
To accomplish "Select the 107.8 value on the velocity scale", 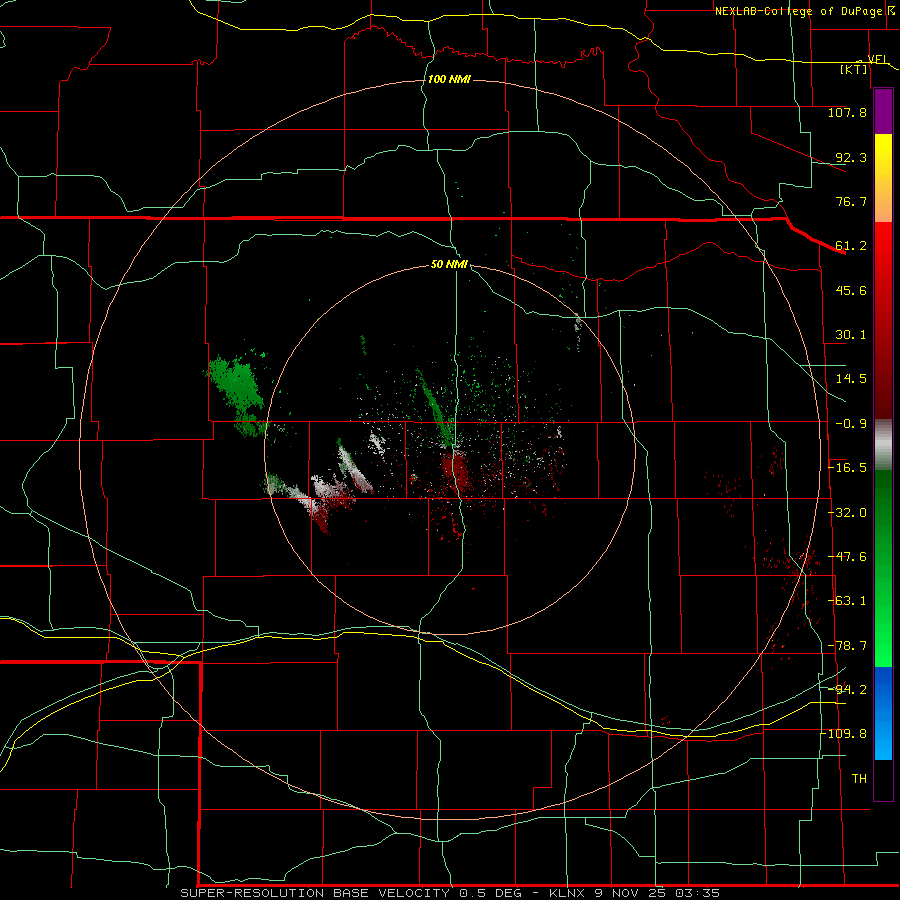I will click(x=847, y=112).
